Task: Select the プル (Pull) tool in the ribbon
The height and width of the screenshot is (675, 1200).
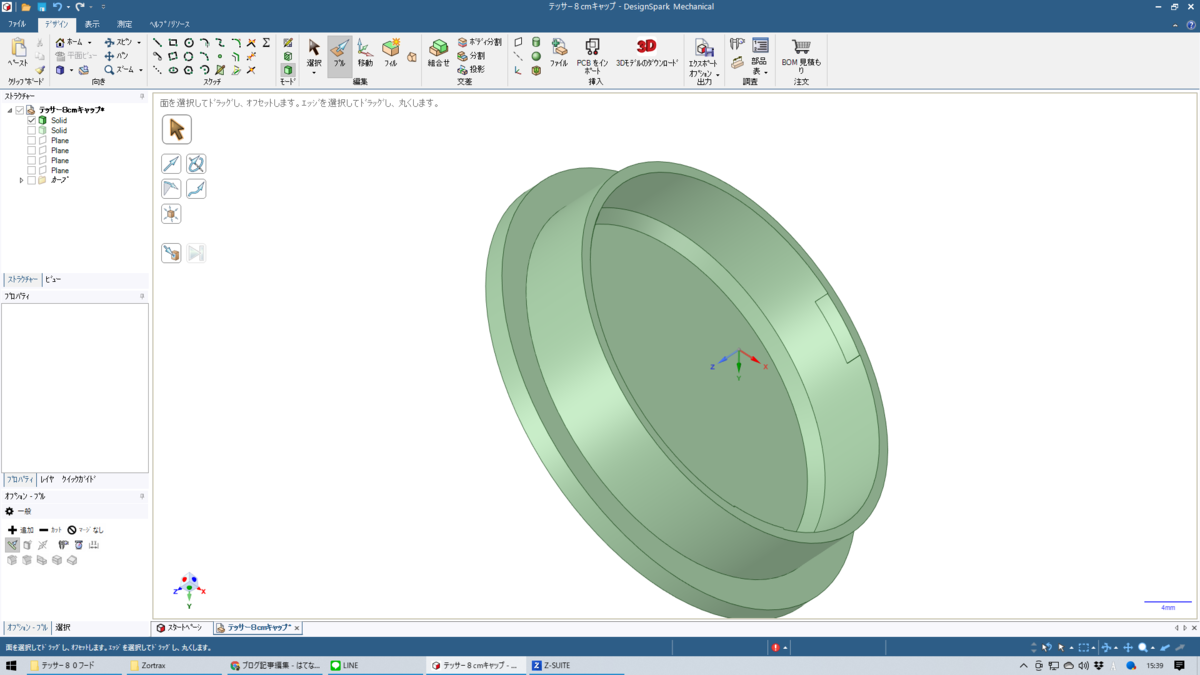Action: tap(339, 54)
